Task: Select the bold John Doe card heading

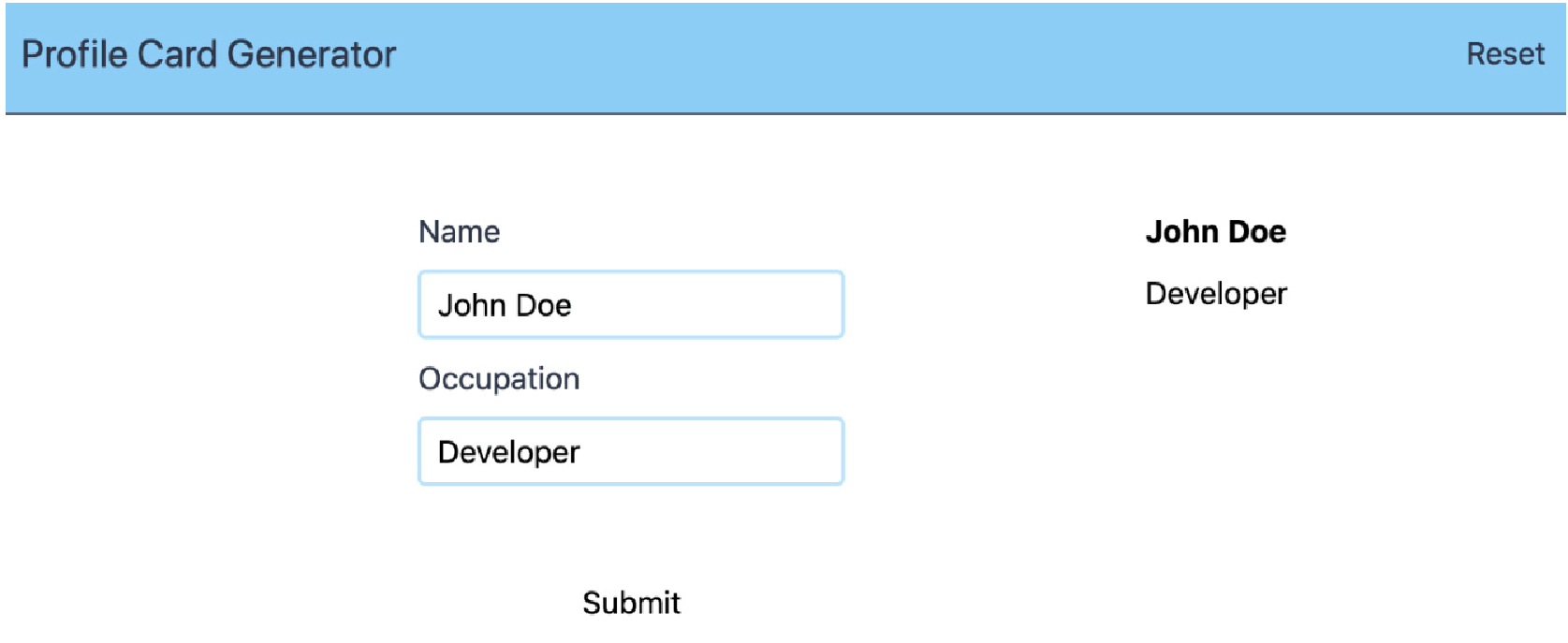Action: click(1215, 231)
